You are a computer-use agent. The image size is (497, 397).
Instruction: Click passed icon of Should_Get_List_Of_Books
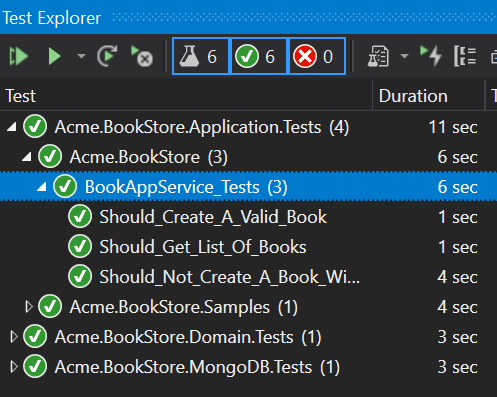(x=80, y=247)
